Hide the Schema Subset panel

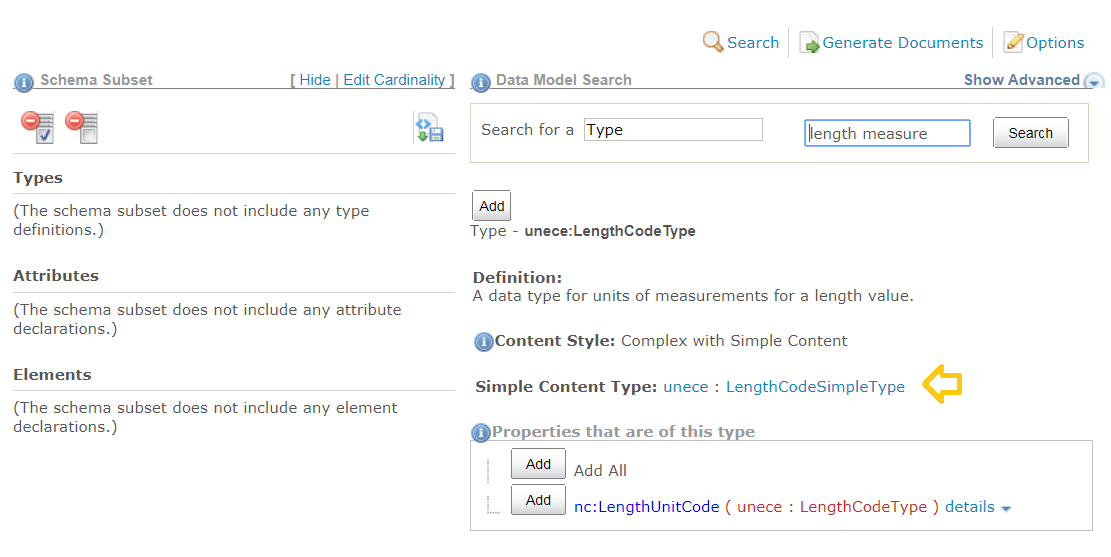click(314, 80)
